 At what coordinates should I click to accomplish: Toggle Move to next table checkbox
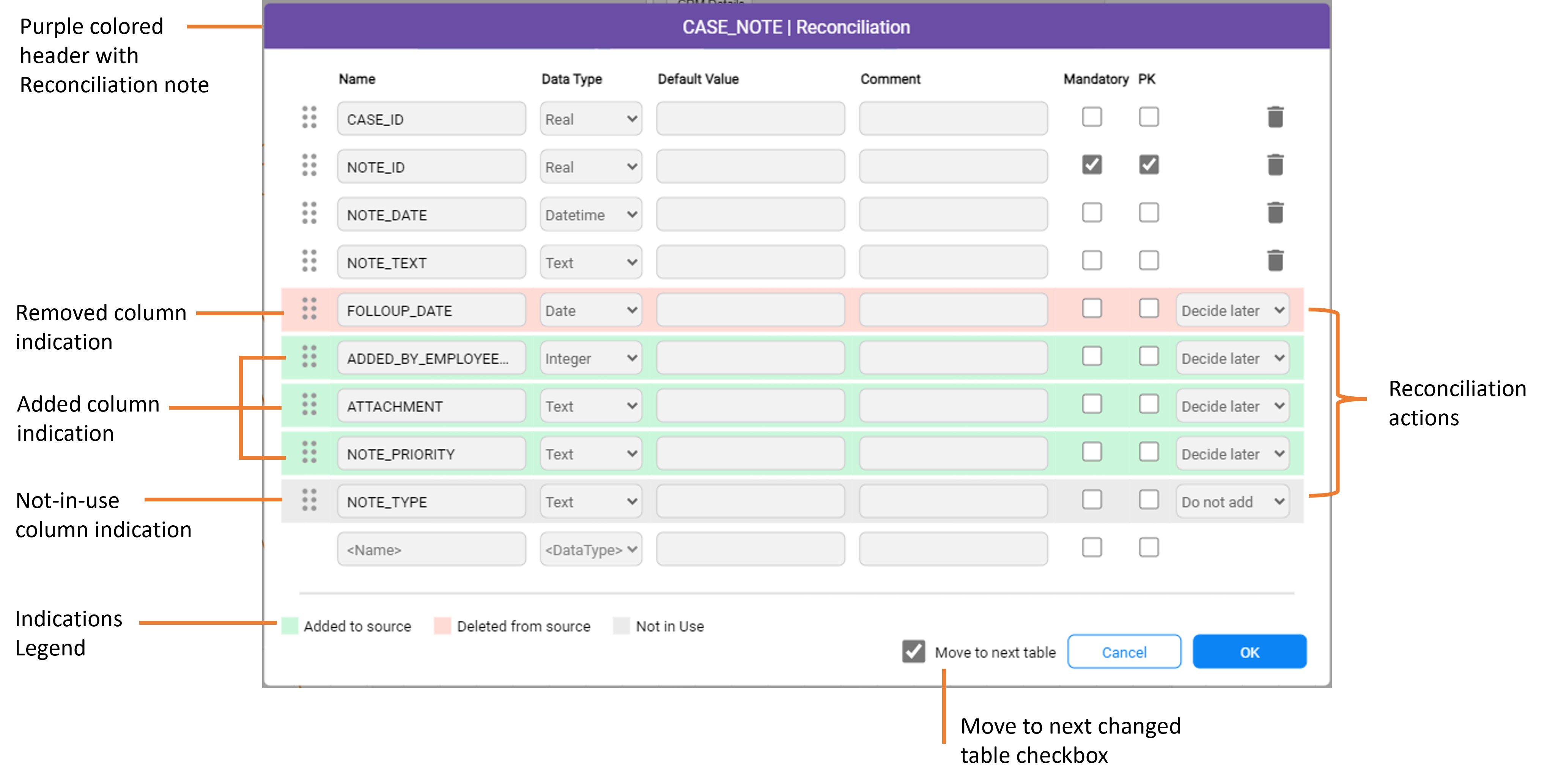913,652
